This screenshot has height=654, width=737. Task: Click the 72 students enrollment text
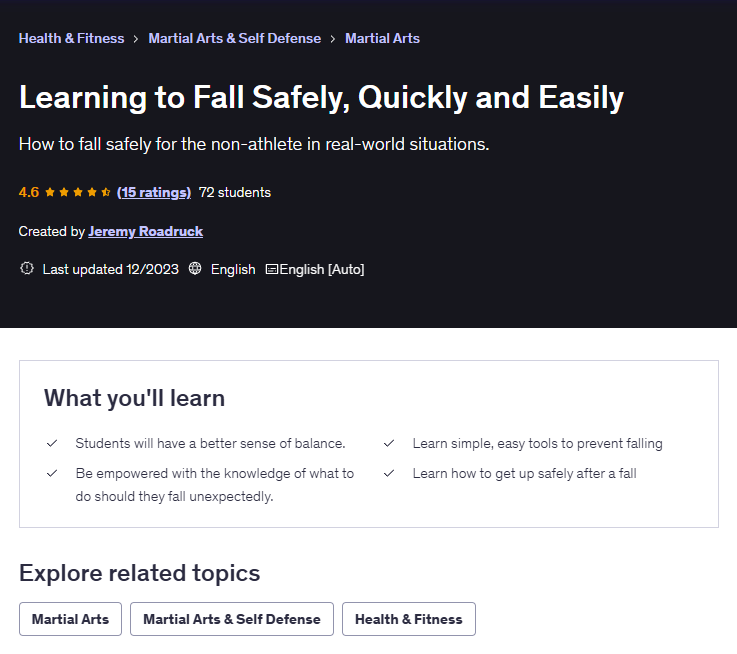click(235, 192)
